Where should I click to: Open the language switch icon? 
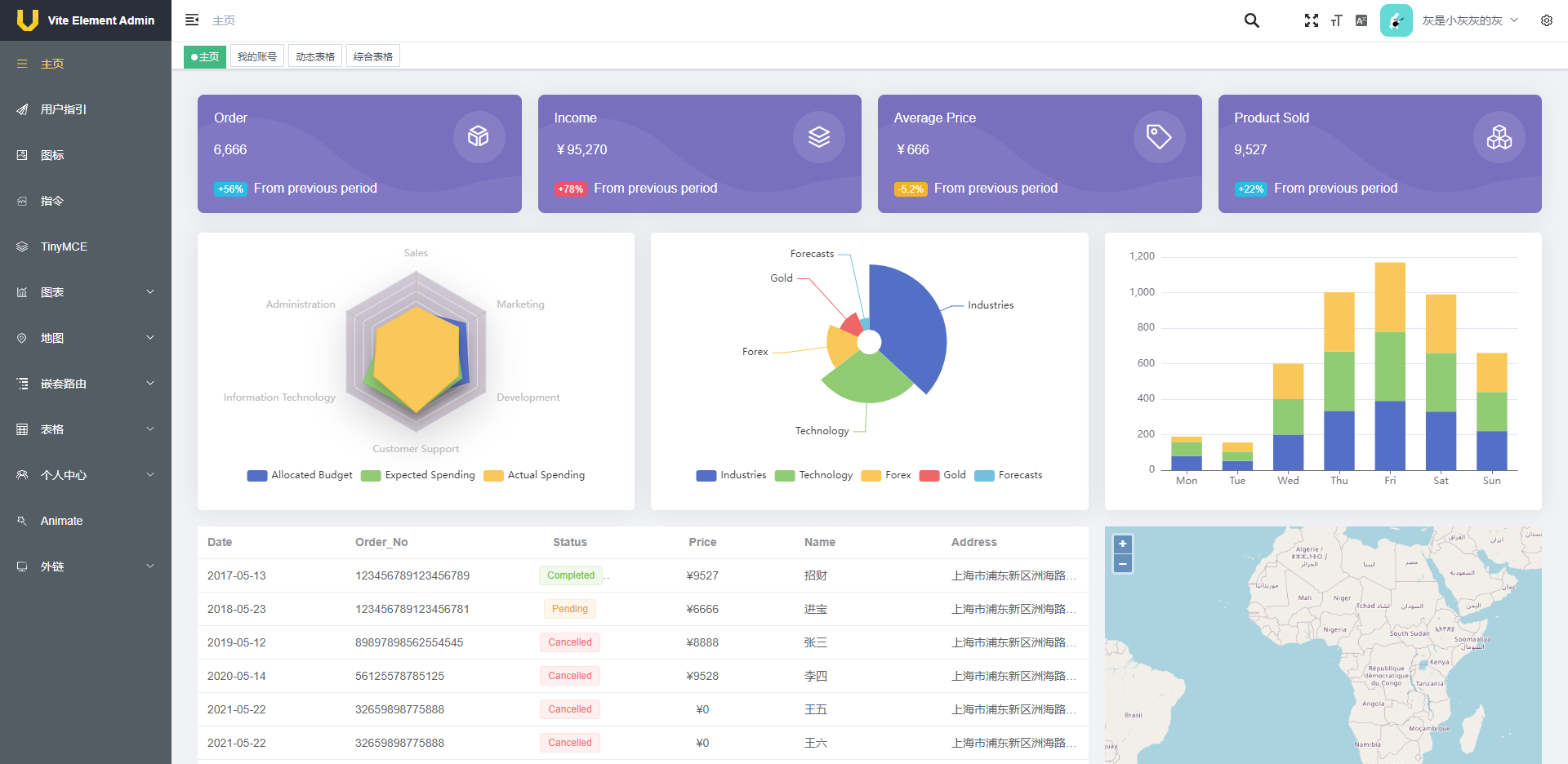1361,20
